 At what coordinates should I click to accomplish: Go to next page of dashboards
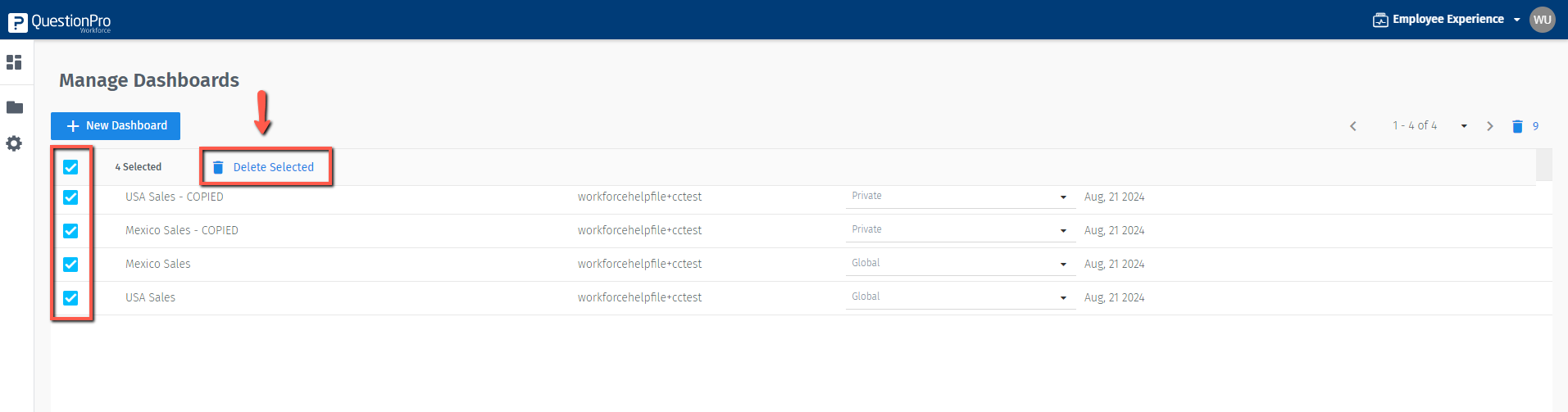pyautogui.click(x=1490, y=126)
